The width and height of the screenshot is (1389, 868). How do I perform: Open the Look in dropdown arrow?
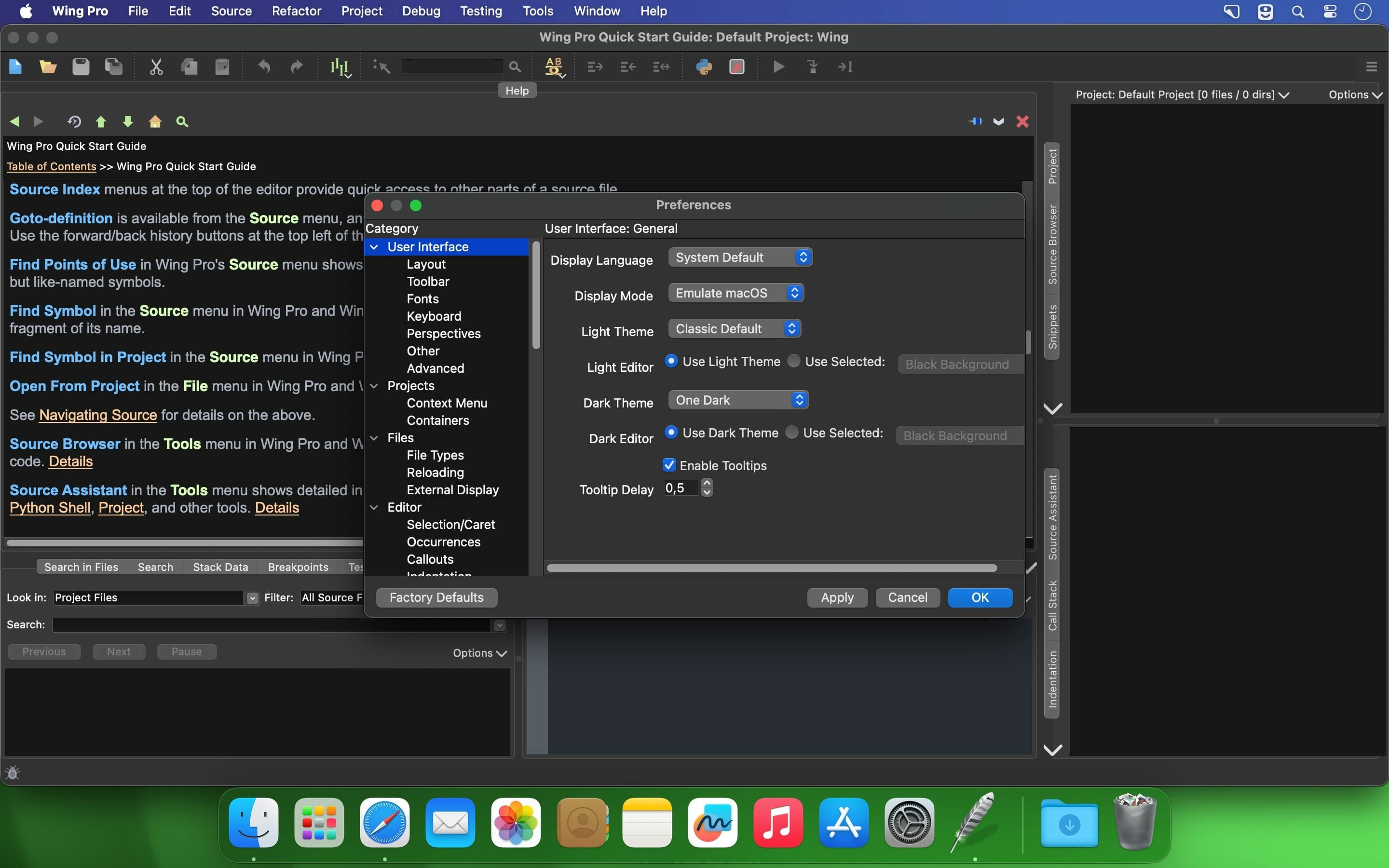coord(252,598)
